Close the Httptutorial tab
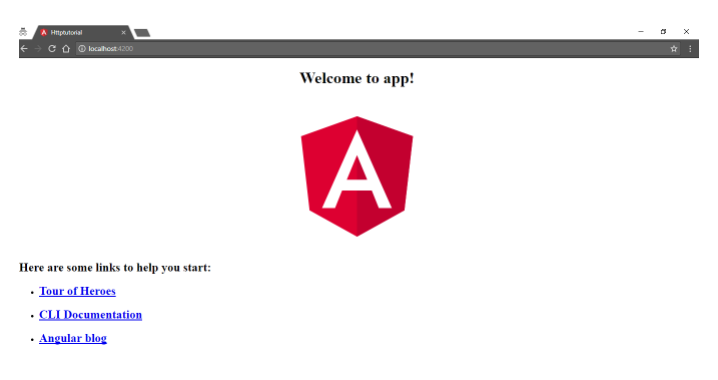Image resolution: width=718 pixels, height=380 pixels. (123, 33)
